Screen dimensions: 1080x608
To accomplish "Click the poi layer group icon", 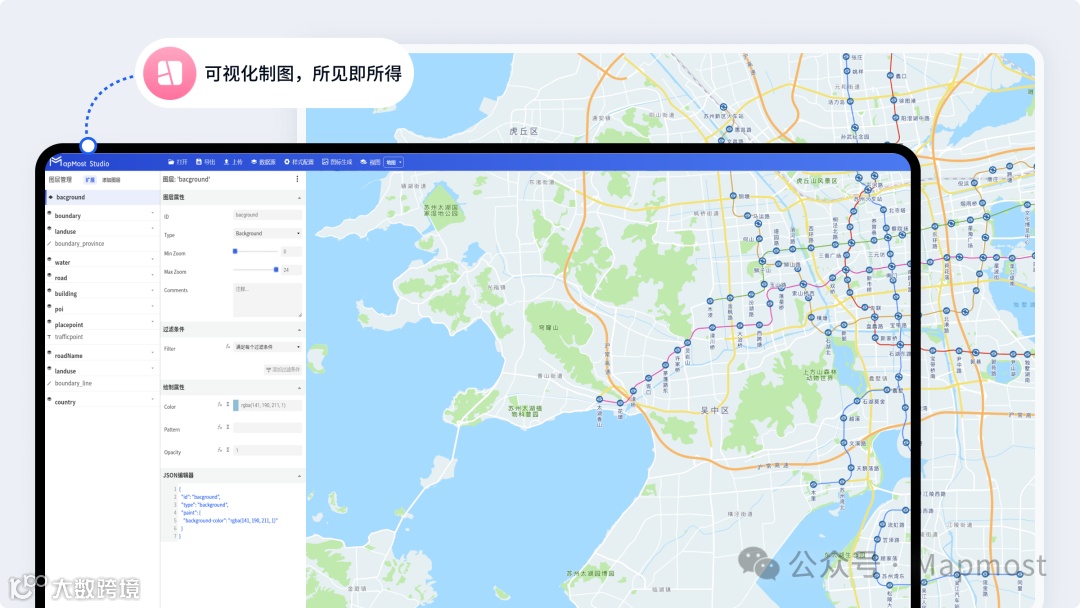I will 50,307.
